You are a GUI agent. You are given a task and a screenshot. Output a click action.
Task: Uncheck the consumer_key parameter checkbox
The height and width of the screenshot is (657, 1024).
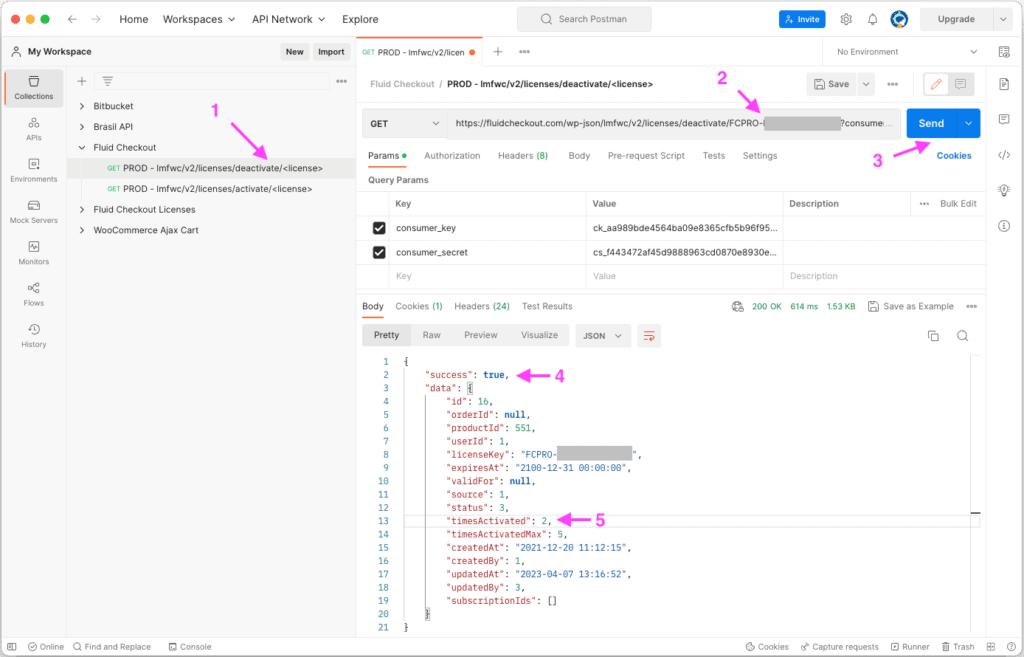click(379, 228)
